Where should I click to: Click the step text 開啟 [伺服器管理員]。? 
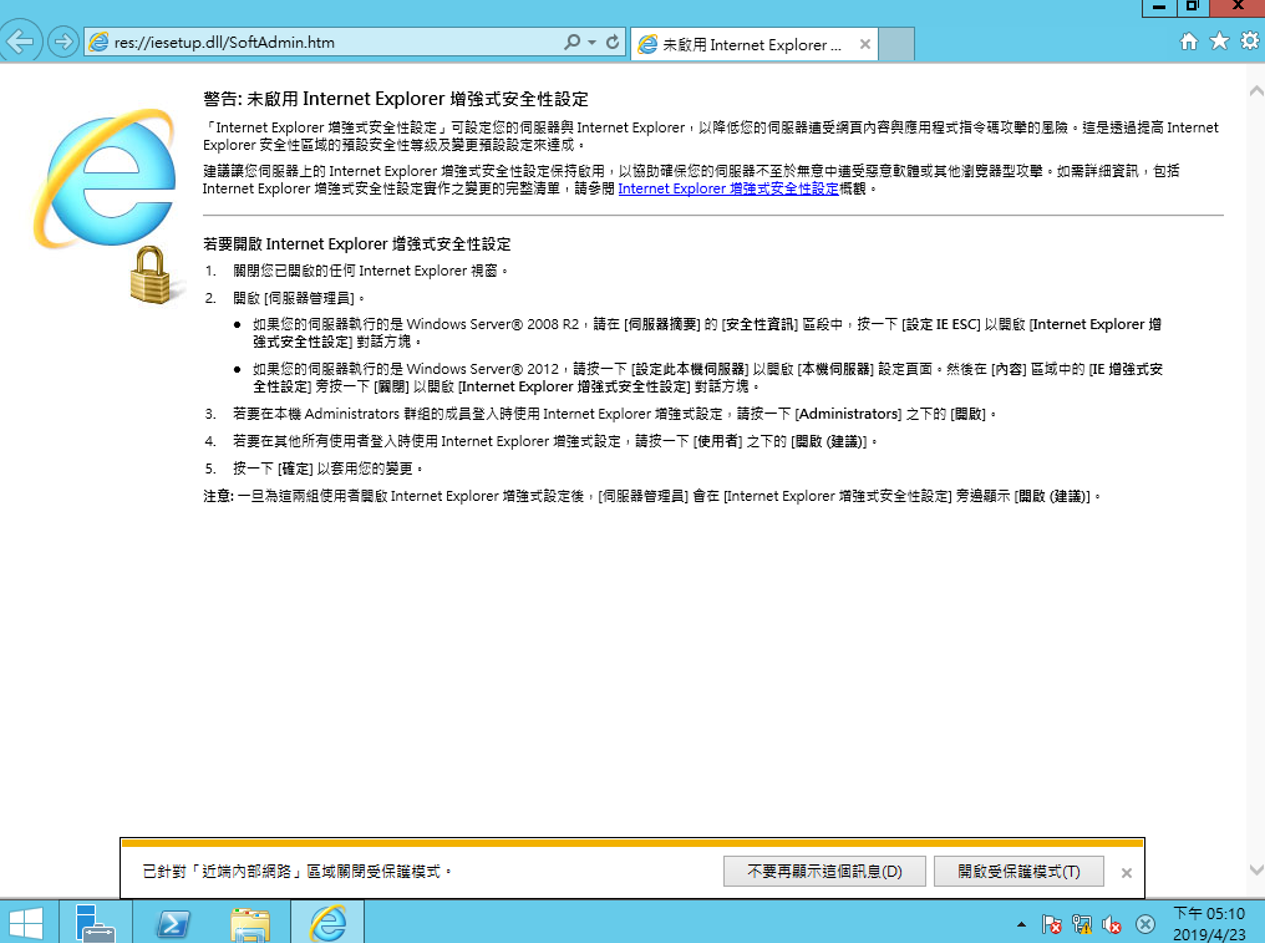299,298
